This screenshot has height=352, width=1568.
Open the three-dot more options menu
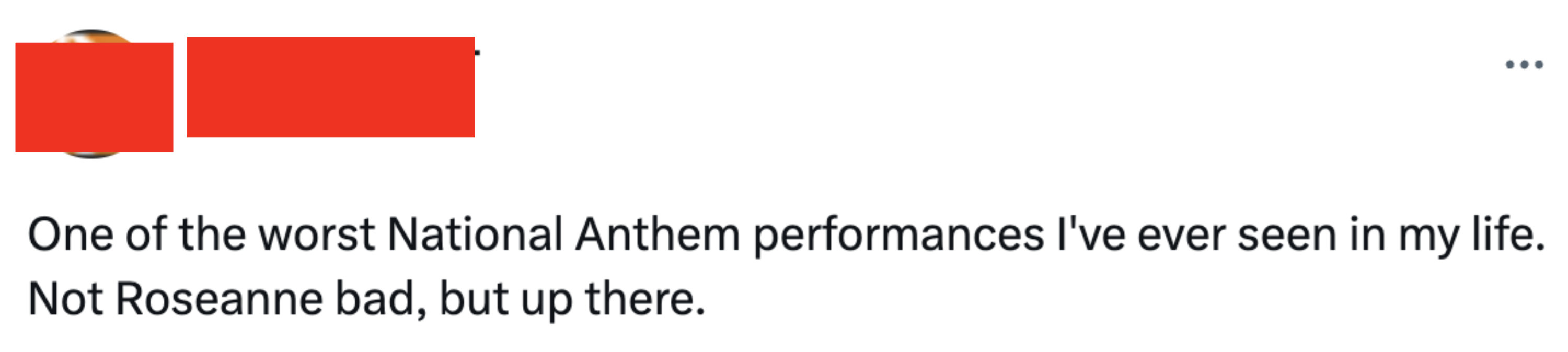click(1524, 64)
